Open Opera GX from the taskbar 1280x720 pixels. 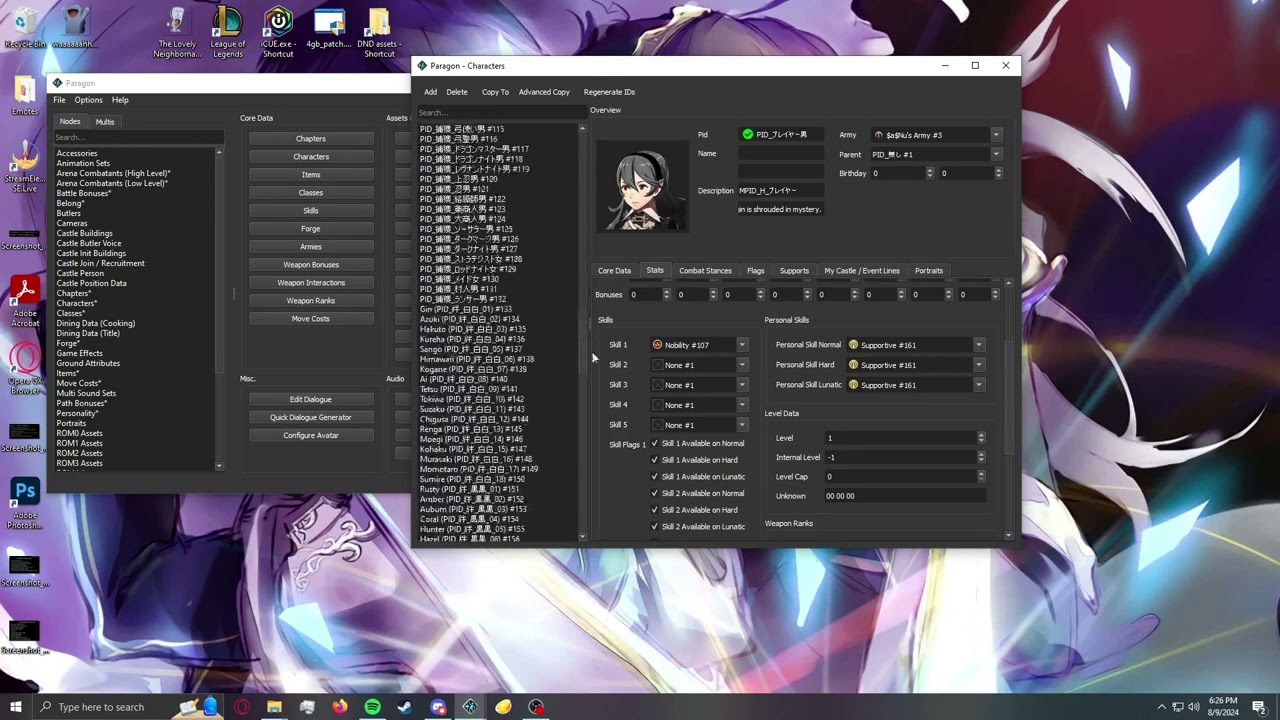[241, 707]
